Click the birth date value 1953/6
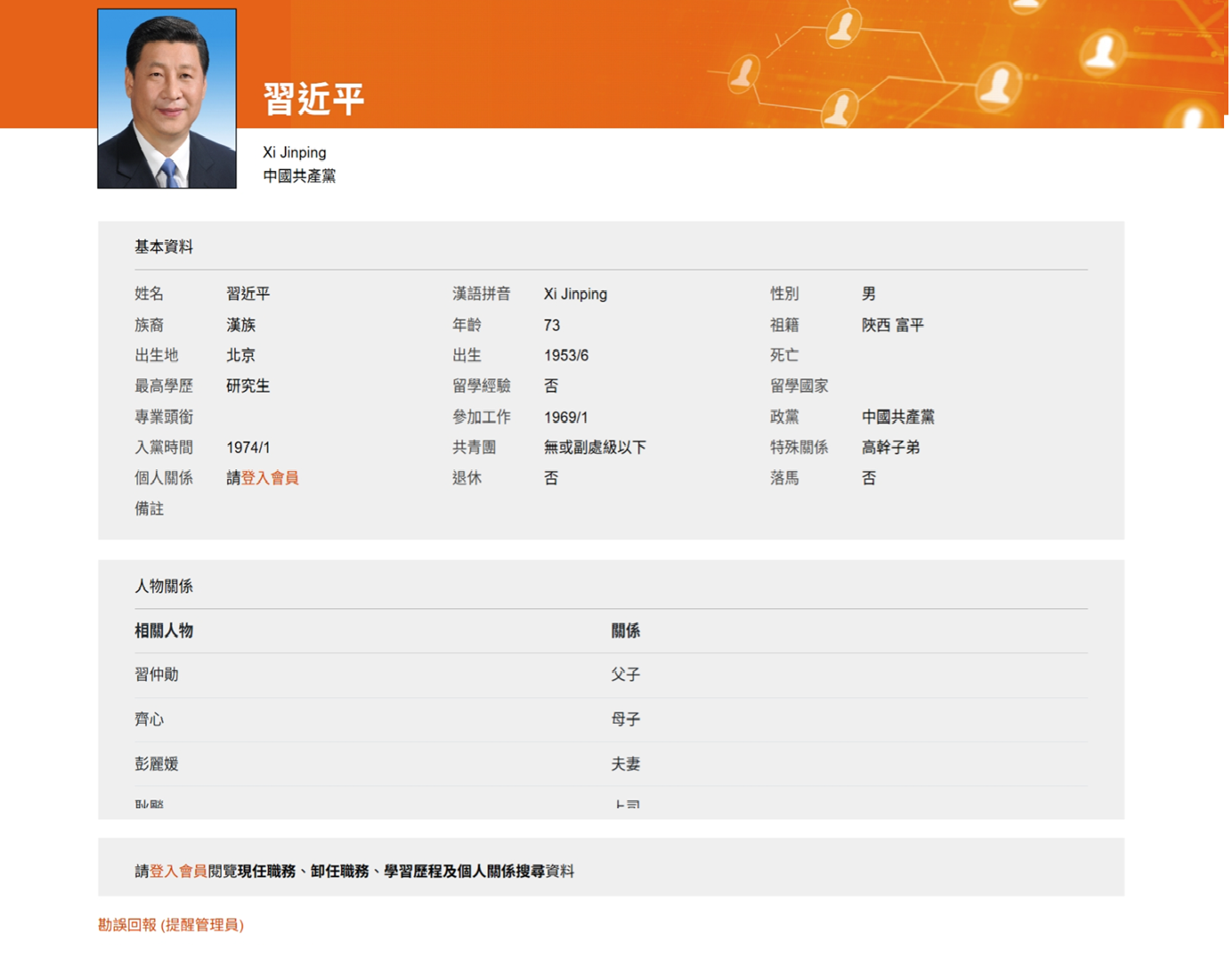Screen dimensions: 1232x957 [566, 355]
